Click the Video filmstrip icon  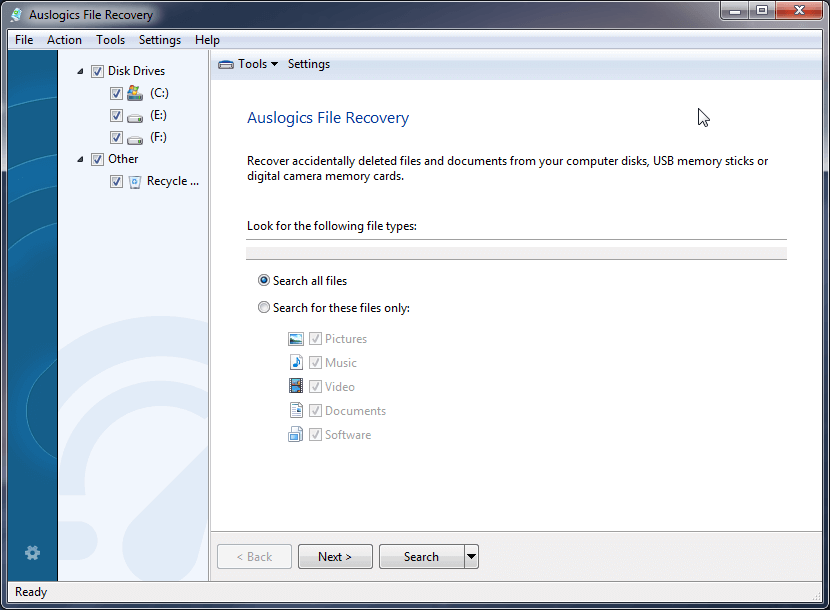tap(296, 387)
